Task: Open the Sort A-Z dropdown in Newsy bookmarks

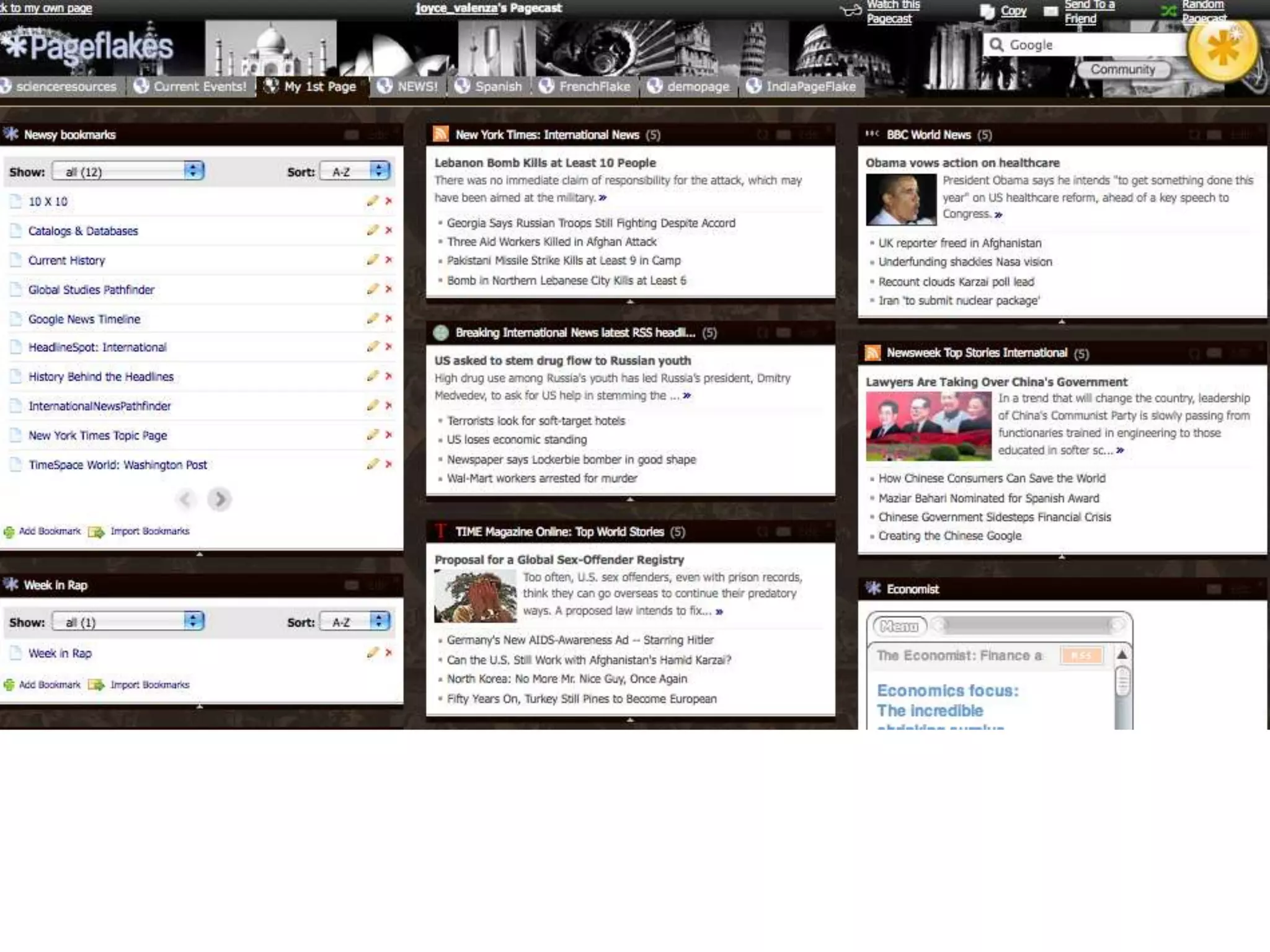Action: (355, 171)
